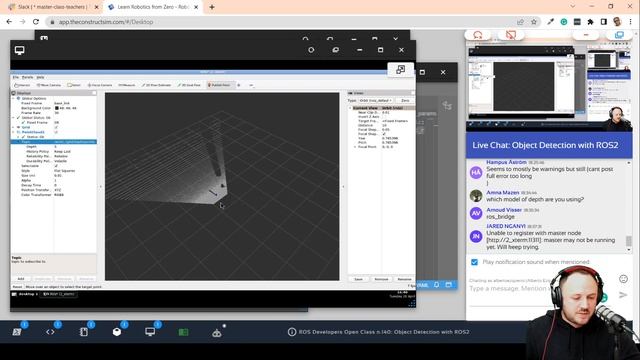Image resolution: width=640 pixels, height=360 pixels.
Task: Toggle the PointCloud2 display checkbox
Action: [56, 132]
